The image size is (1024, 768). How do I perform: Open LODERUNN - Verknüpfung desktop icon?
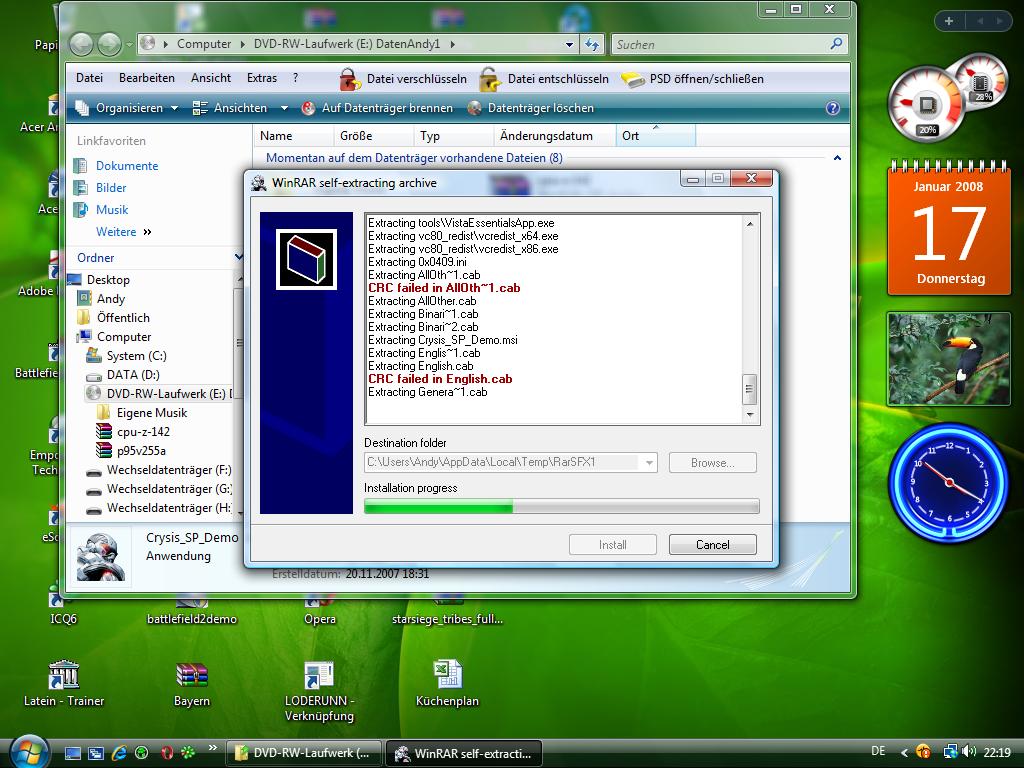click(x=319, y=675)
